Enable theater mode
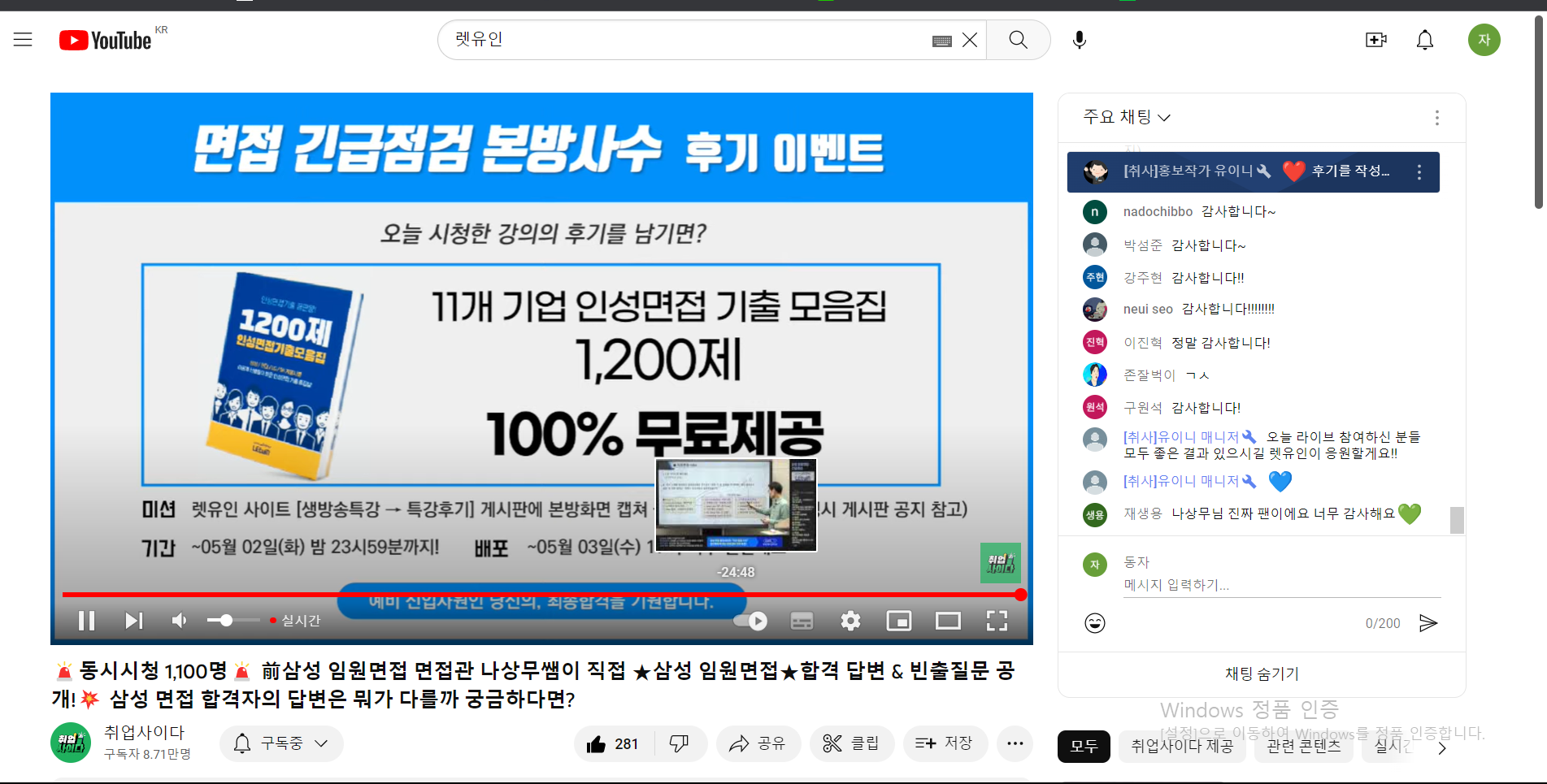 pos(948,622)
